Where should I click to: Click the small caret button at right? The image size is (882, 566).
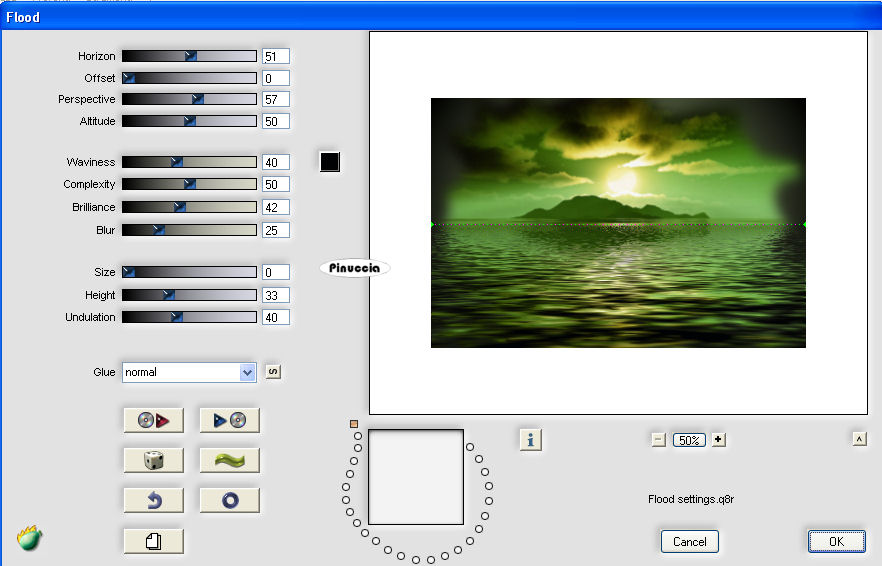click(x=860, y=439)
